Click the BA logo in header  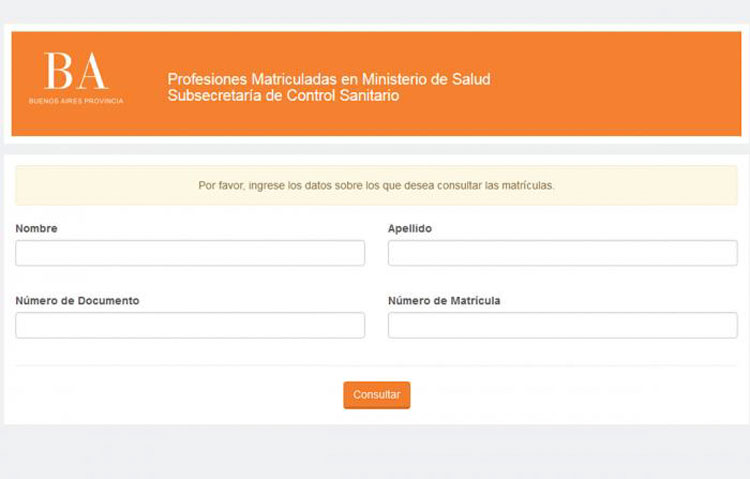tap(76, 71)
